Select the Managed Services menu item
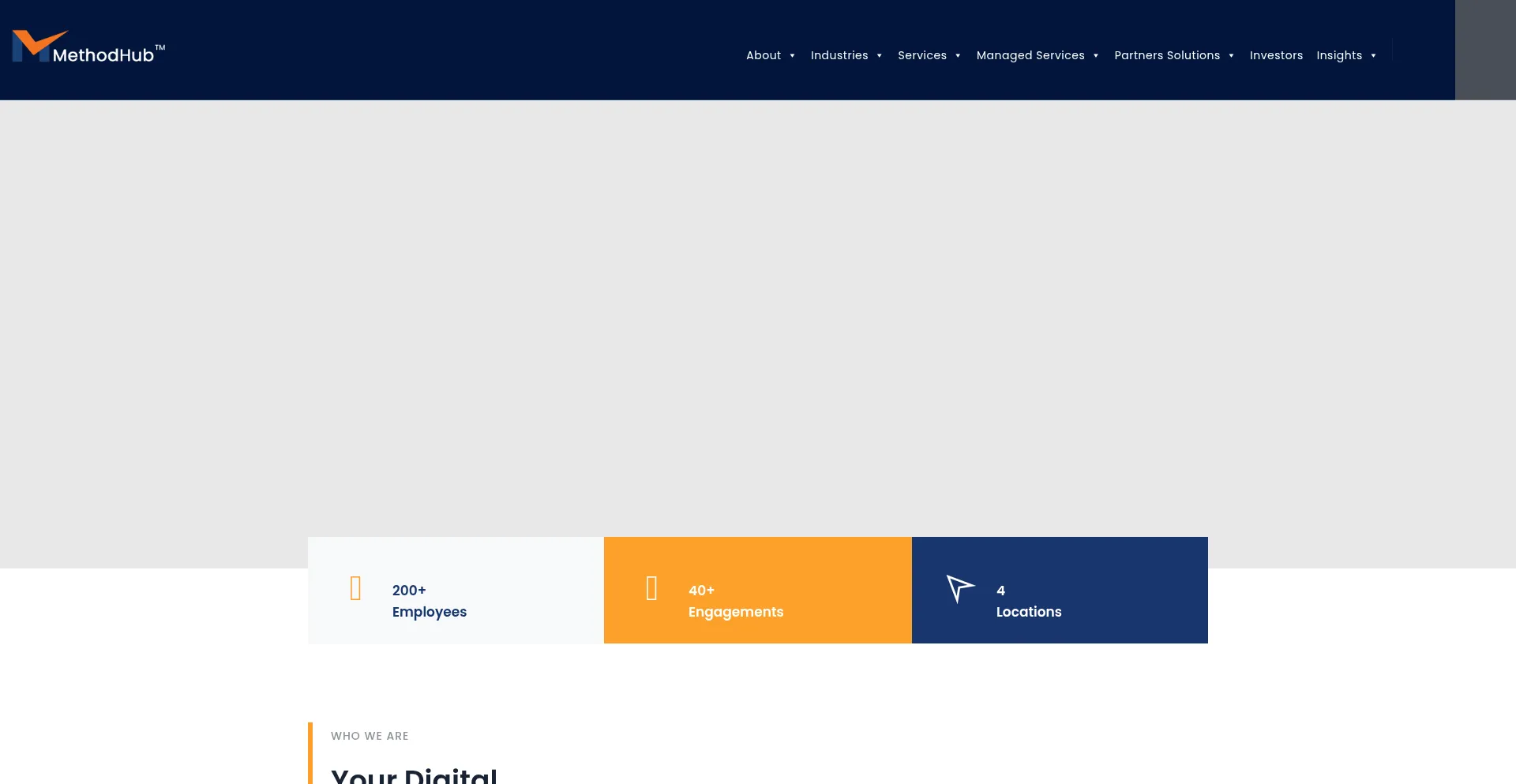1516x784 pixels. click(x=1030, y=55)
